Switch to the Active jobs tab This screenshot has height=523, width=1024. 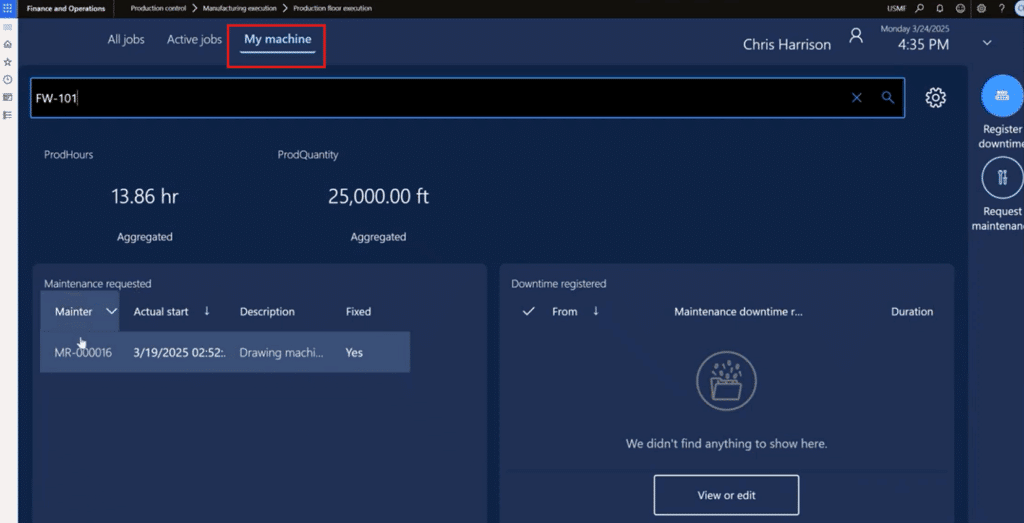[x=194, y=40]
